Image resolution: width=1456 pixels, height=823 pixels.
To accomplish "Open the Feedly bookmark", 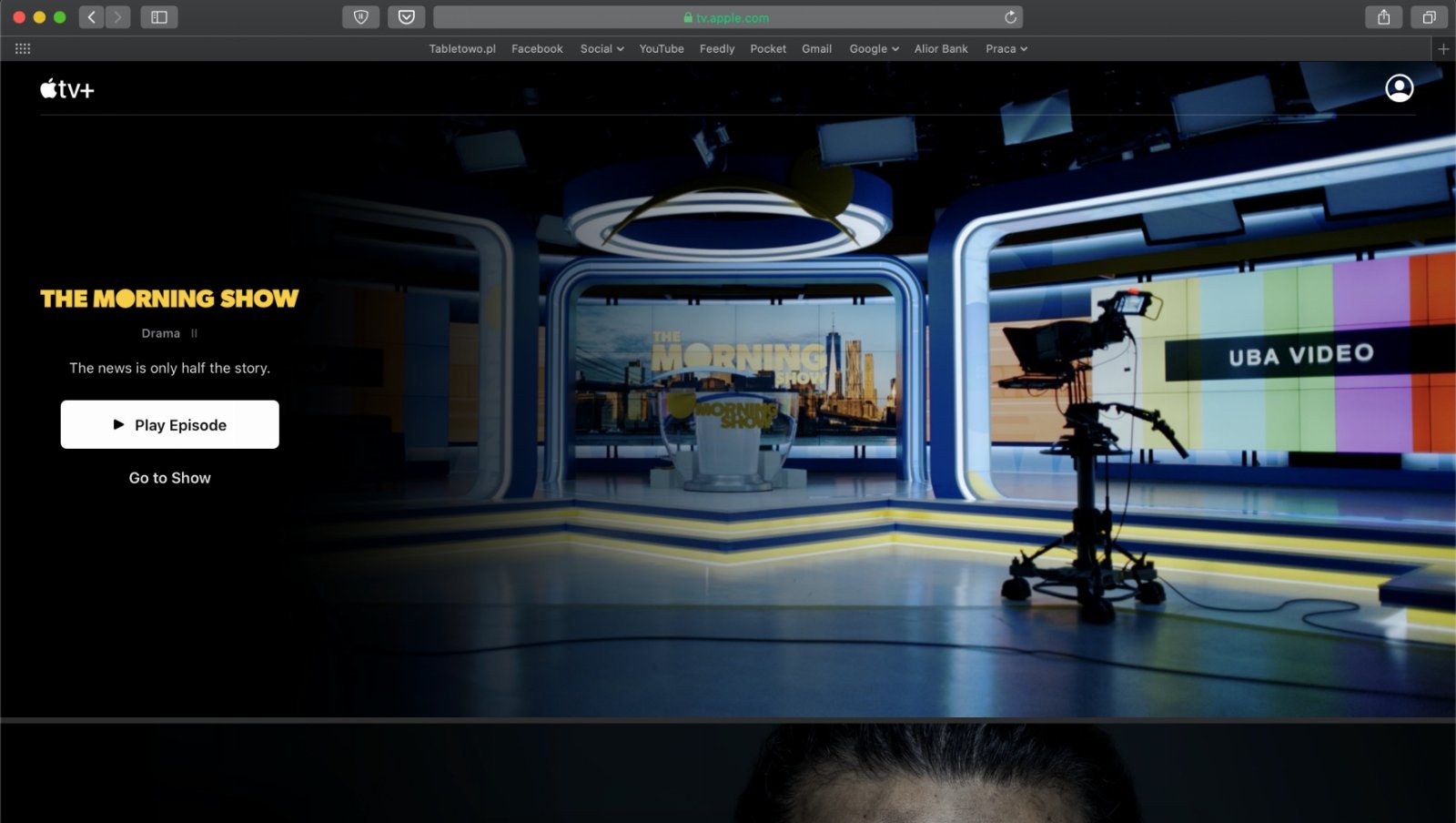I will 717,49.
